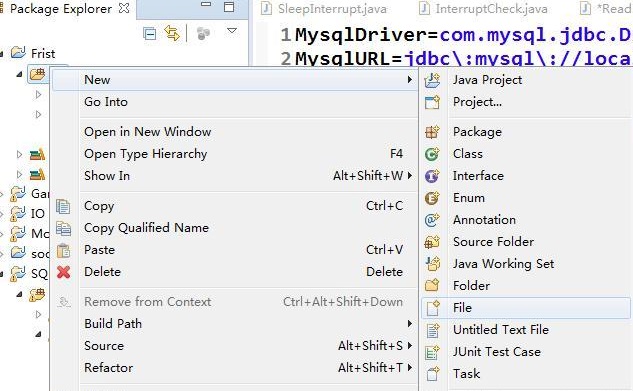Click the purple Interface icon
The height and width of the screenshot is (391, 633).
click(432, 176)
